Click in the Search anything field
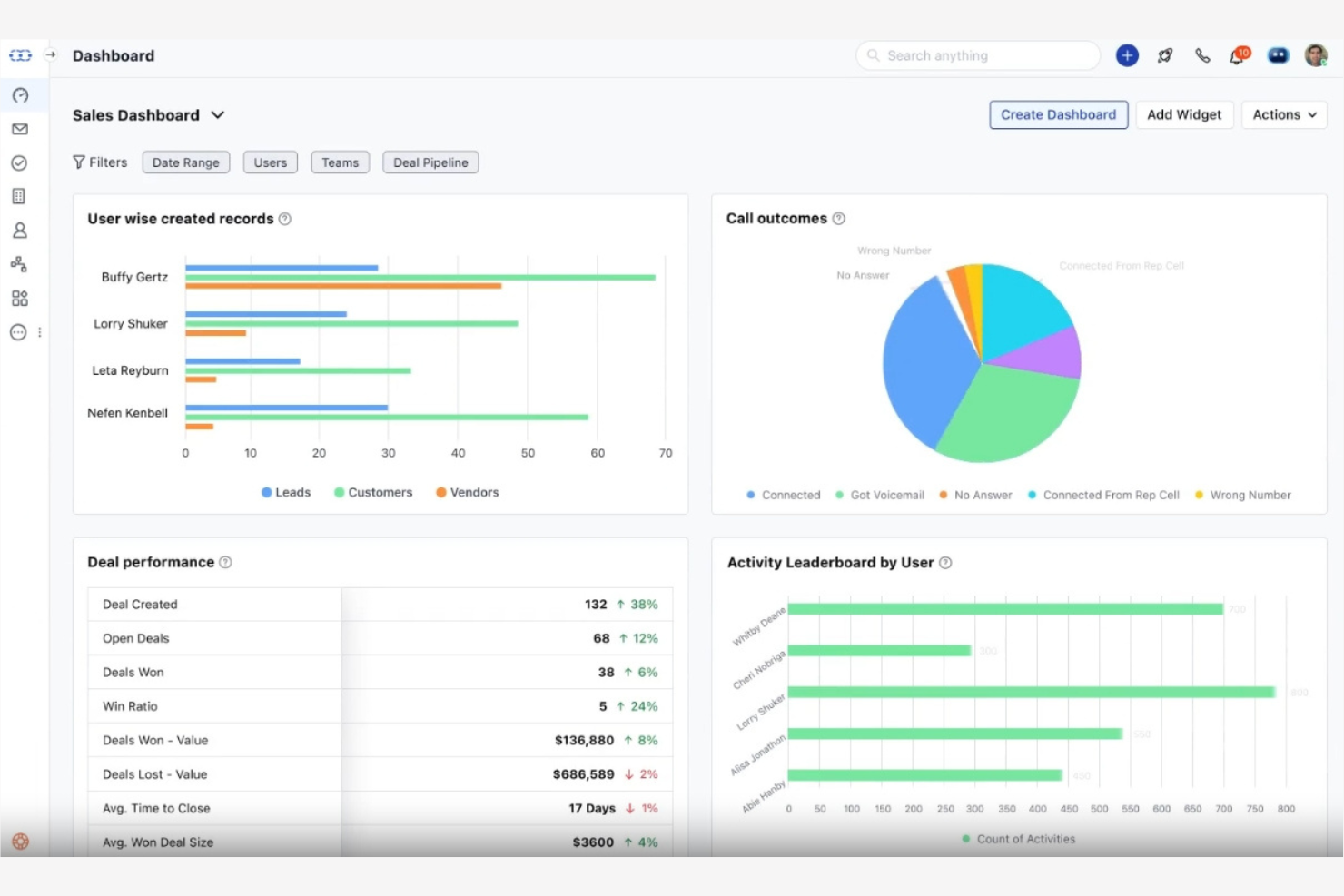 tap(978, 55)
